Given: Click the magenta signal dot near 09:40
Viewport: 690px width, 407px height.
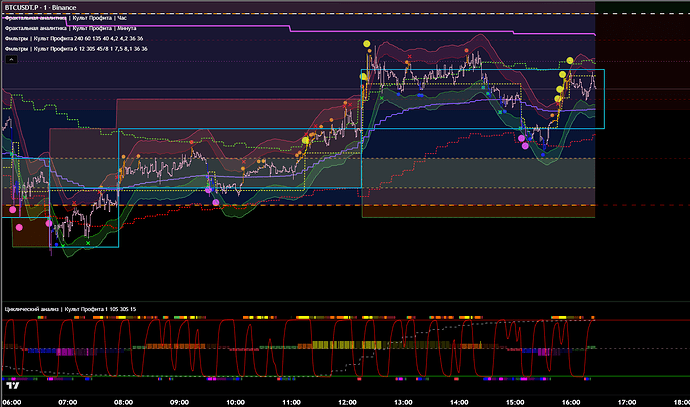Looking at the screenshot, I should click(216, 202).
